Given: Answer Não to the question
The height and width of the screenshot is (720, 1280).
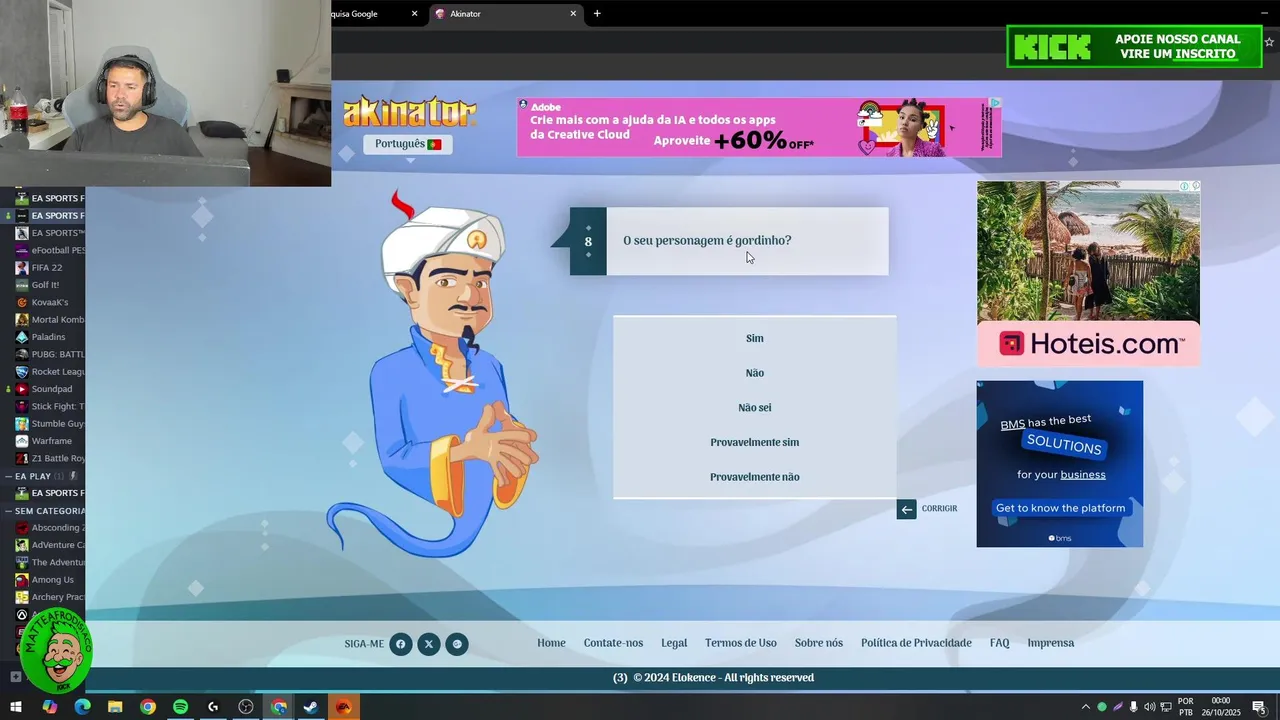Looking at the screenshot, I should point(755,373).
